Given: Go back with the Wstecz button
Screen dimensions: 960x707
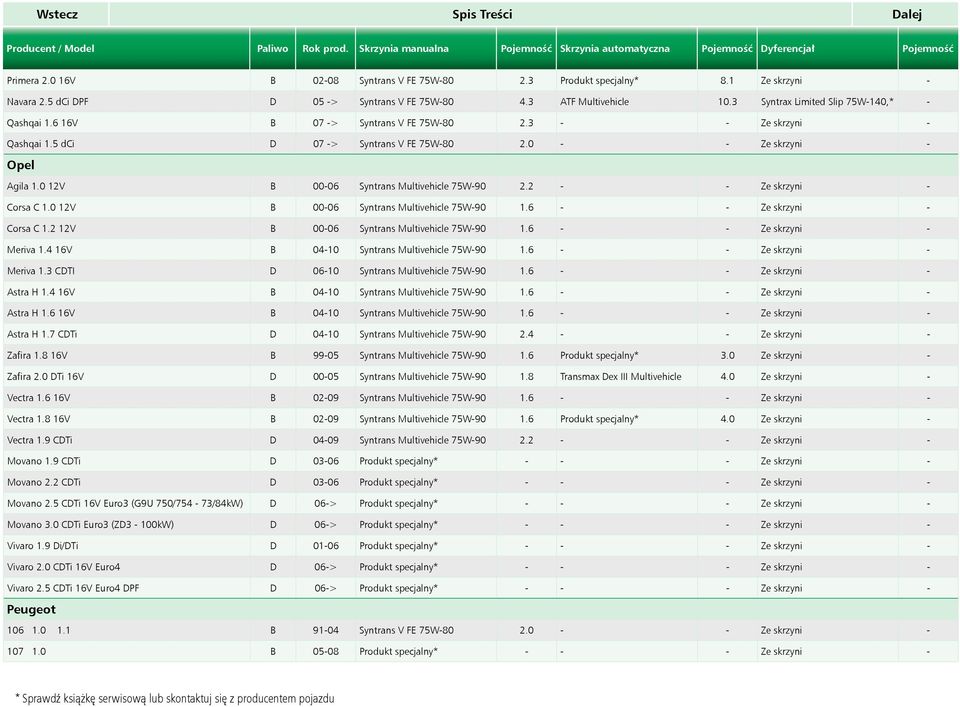Looking at the screenshot, I should point(56,14).
